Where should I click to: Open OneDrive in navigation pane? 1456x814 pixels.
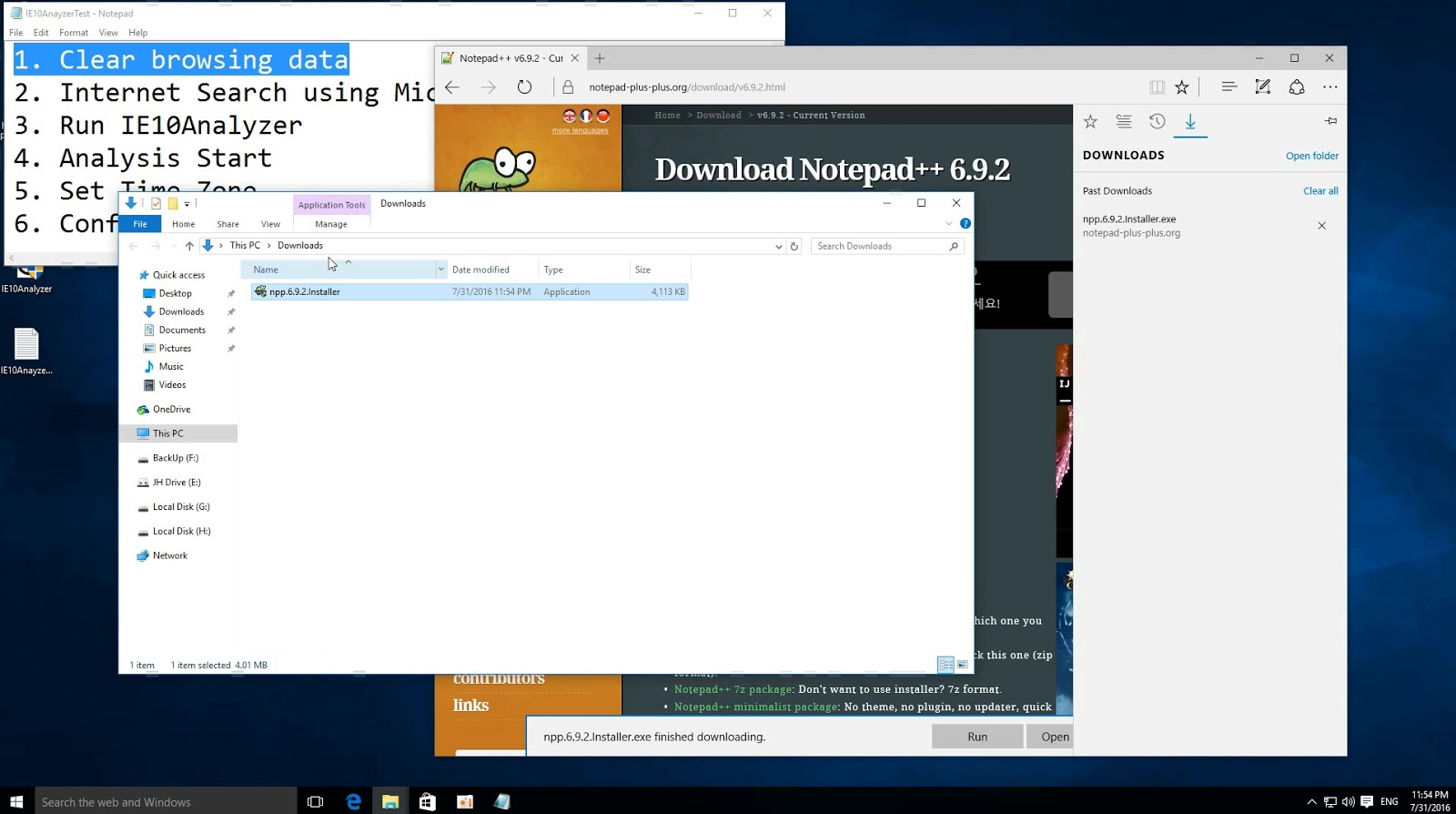pyautogui.click(x=171, y=409)
